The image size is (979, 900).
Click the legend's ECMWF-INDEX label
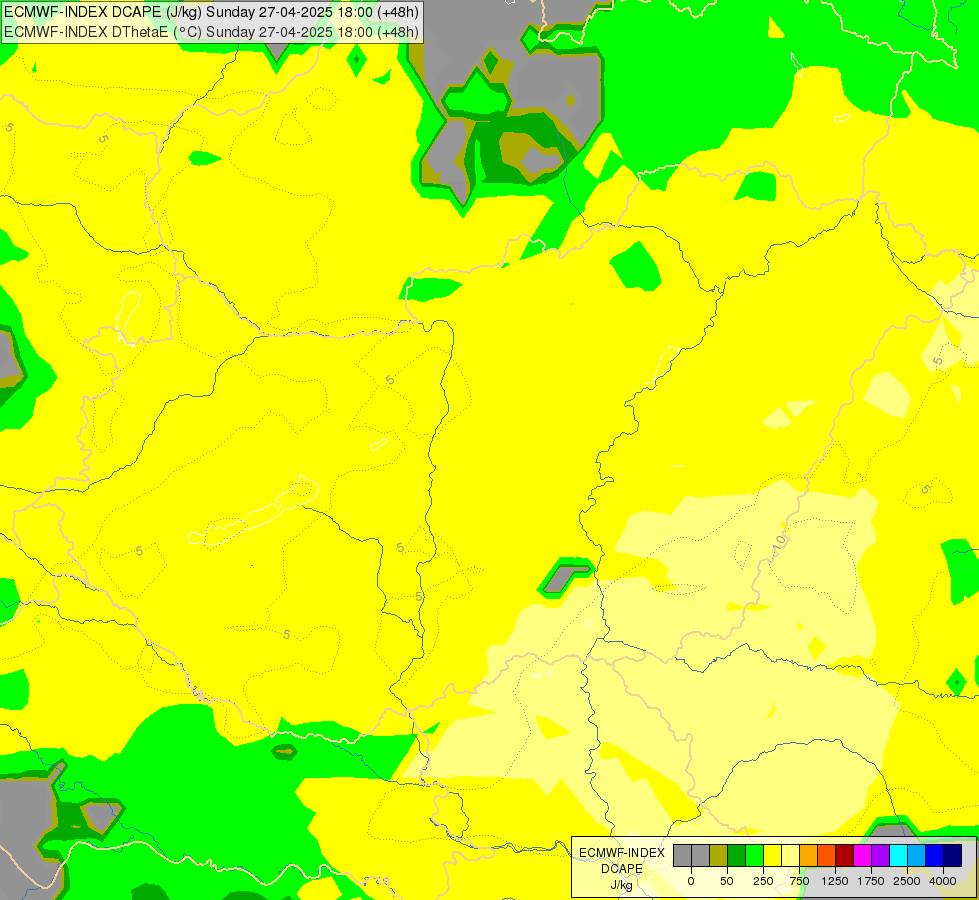click(x=622, y=853)
